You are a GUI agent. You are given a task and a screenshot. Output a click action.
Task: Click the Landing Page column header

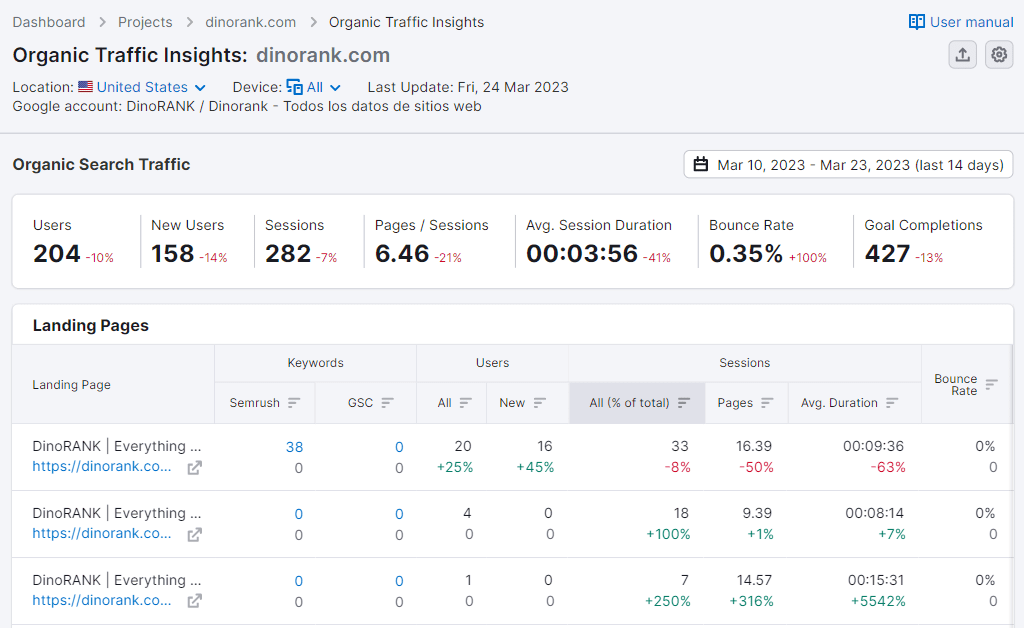coord(72,385)
